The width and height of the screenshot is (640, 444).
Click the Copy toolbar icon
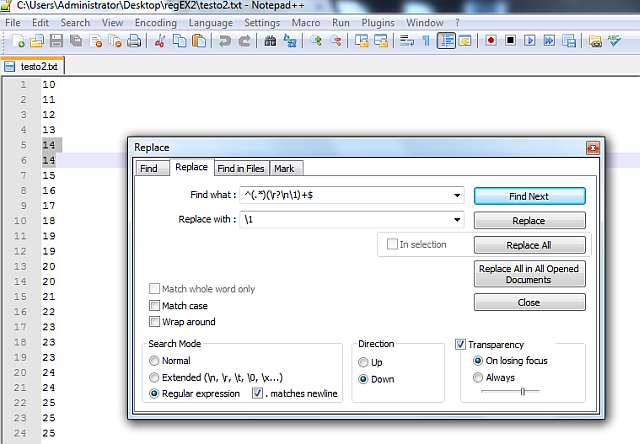click(x=179, y=41)
